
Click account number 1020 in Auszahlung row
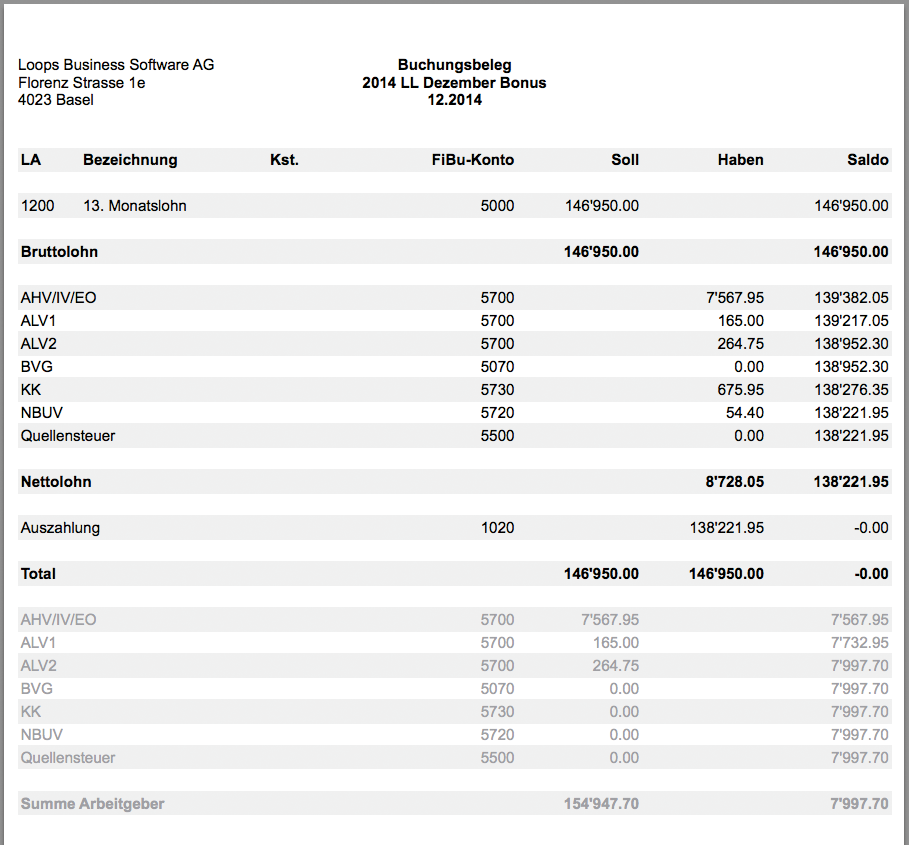pyautogui.click(x=497, y=528)
